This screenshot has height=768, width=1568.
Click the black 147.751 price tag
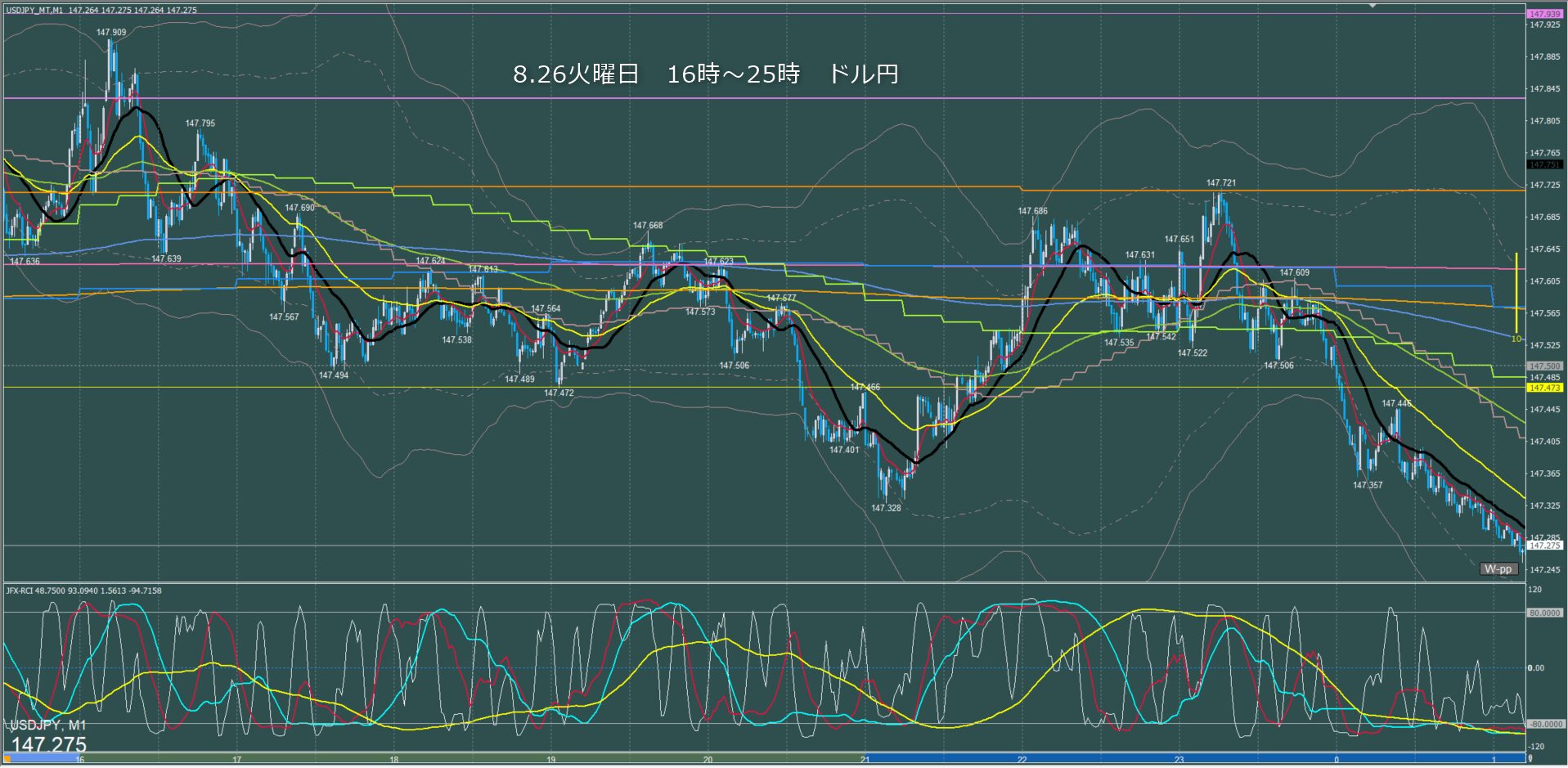(1543, 164)
